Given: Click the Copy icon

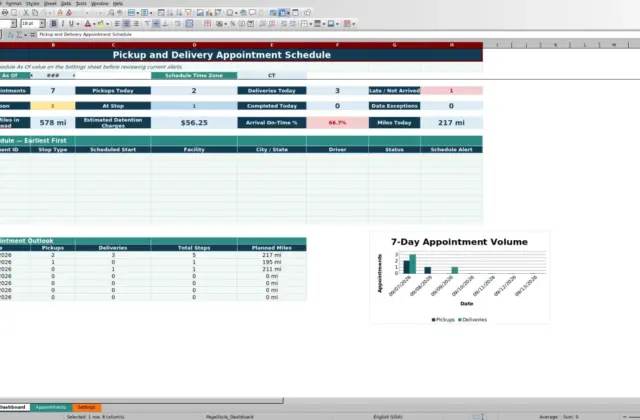Looking at the screenshot, I should coord(35,13).
